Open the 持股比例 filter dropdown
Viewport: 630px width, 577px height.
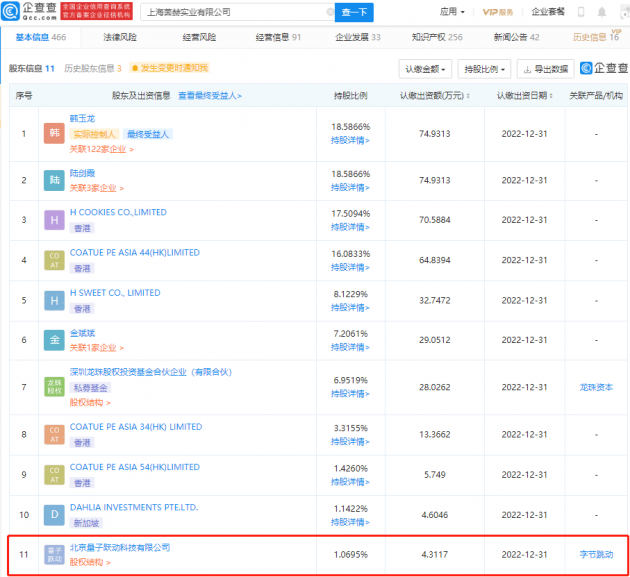pos(484,69)
